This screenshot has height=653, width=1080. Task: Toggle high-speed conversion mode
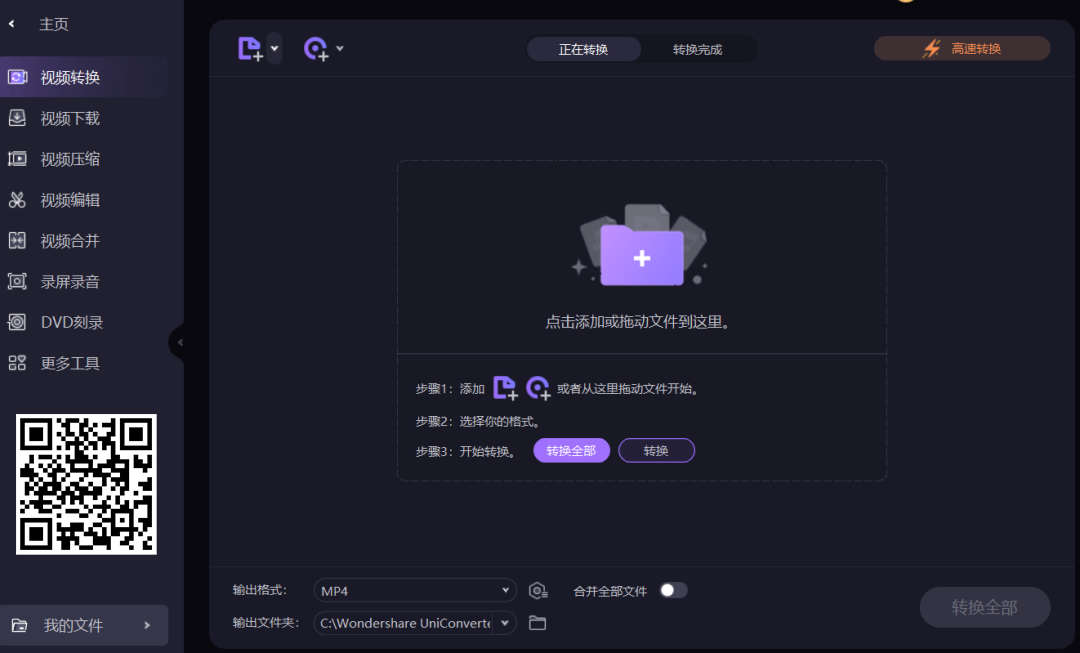pyautogui.click(x=960, y=47)
